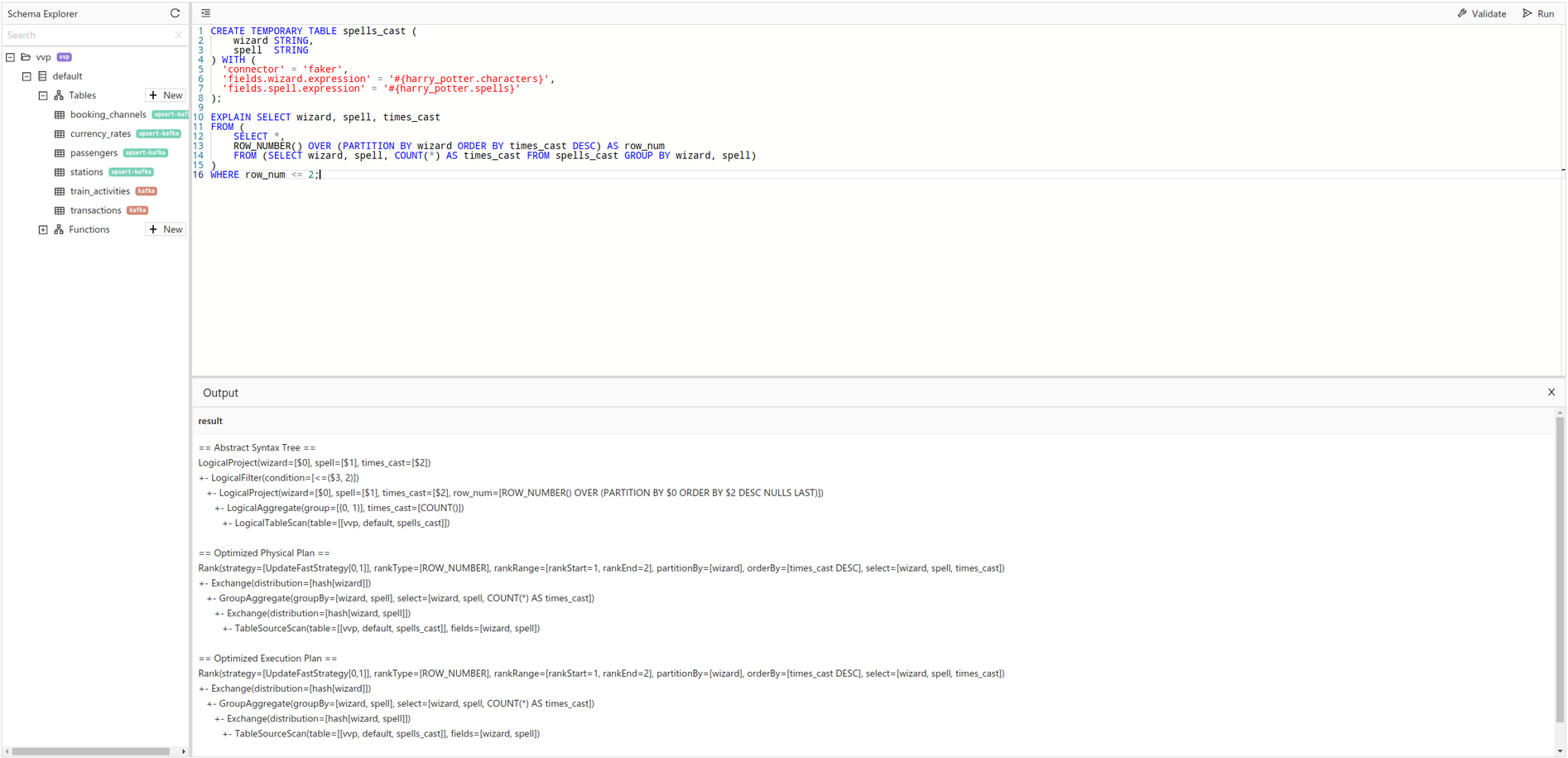Click the '== Abstract Syntax Tree ==' line
Viewport: 1568px width, 758px height.
coord(257,447)
